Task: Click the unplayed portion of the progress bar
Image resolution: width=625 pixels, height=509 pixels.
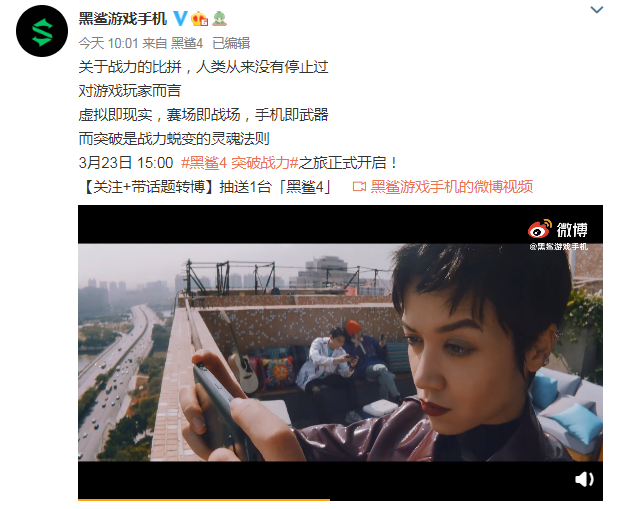Action: click(x=466, y=499)
